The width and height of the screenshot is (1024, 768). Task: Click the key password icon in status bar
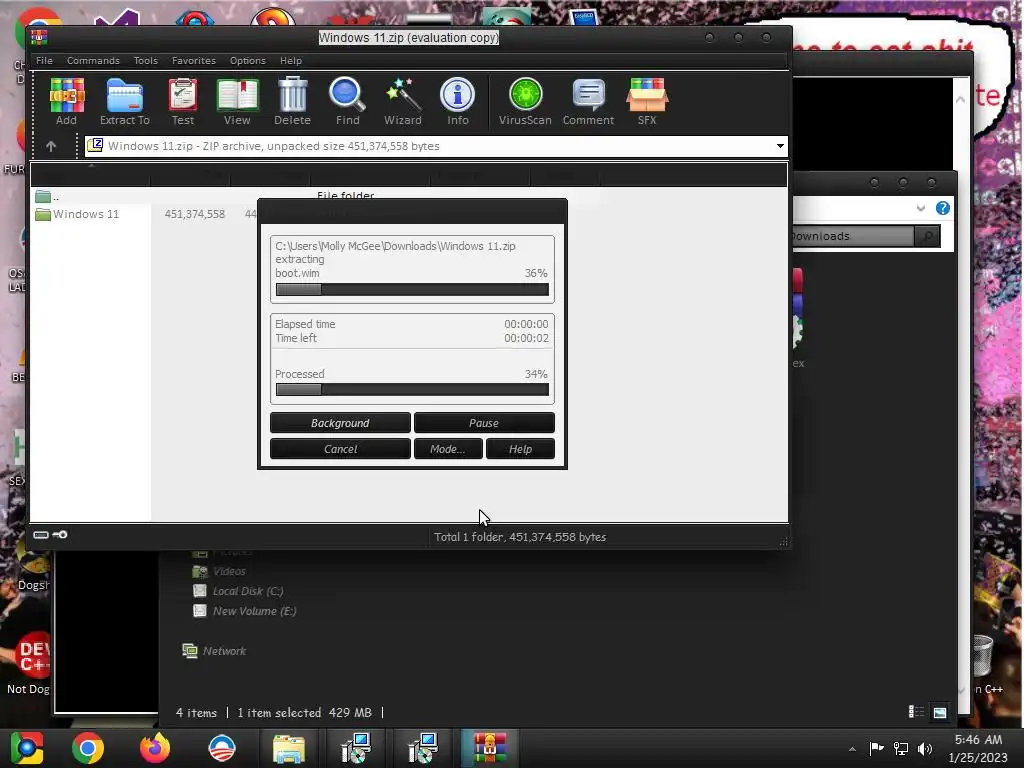pyautogui.click(x=59, y=535)
